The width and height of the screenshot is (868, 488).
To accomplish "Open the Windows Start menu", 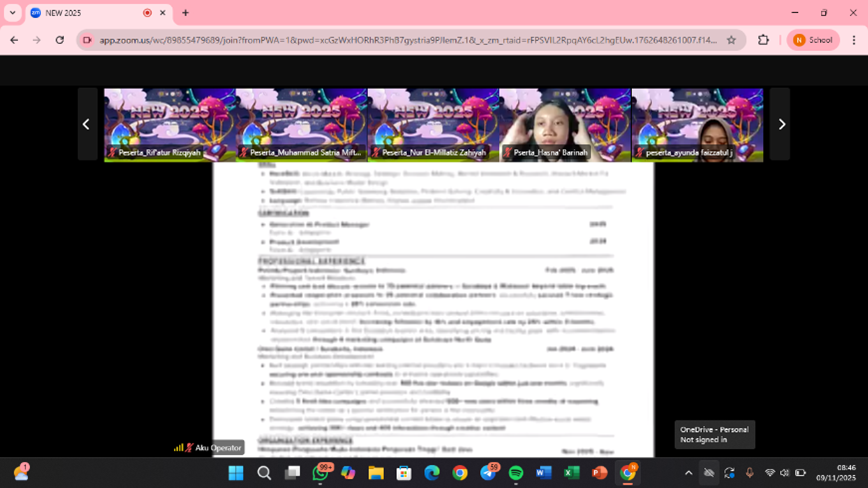I will point(236,473).
